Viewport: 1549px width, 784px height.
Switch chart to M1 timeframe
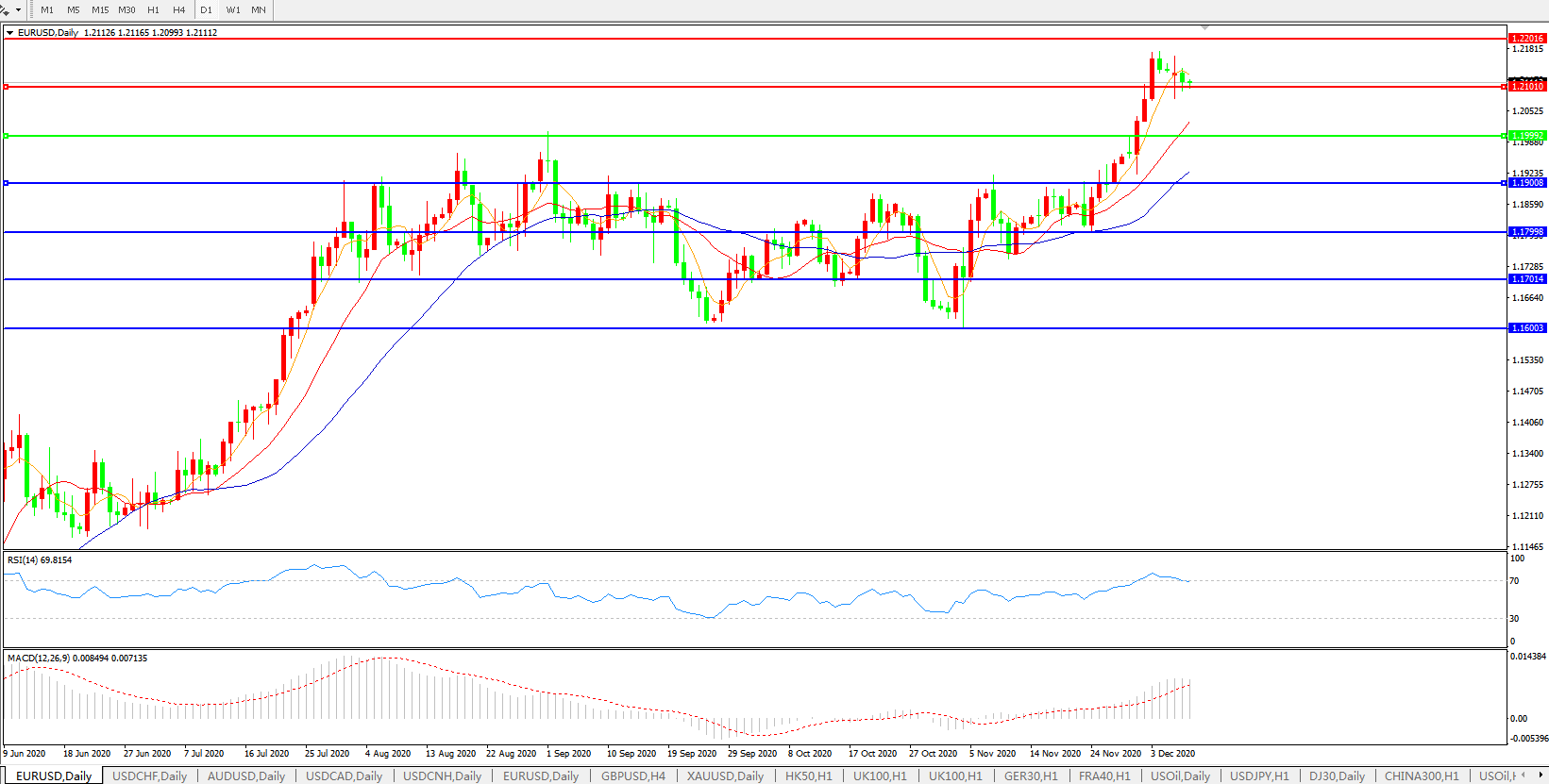pos(47,10)
